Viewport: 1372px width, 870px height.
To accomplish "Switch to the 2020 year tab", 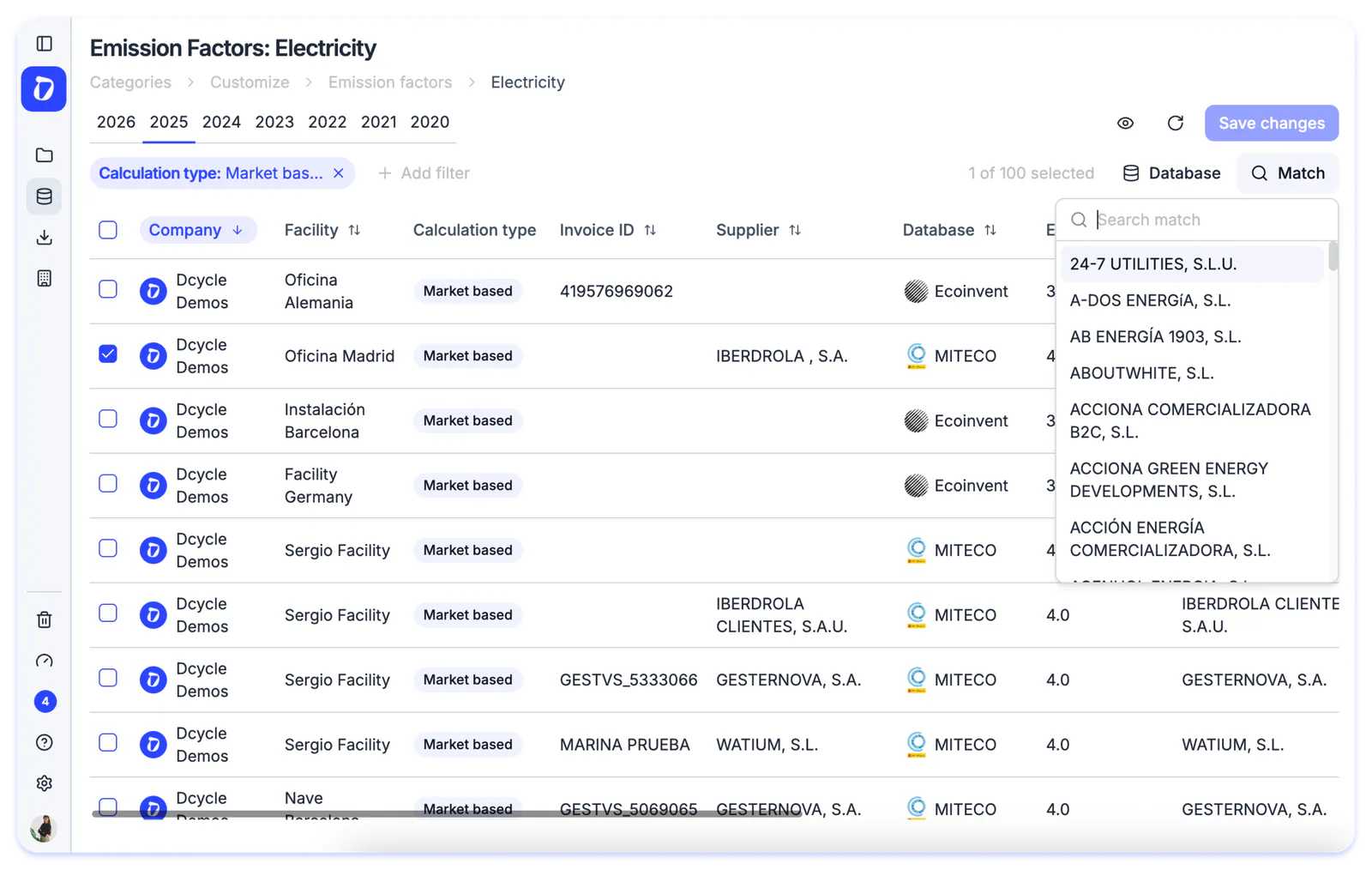I will (x=430, y=122).
